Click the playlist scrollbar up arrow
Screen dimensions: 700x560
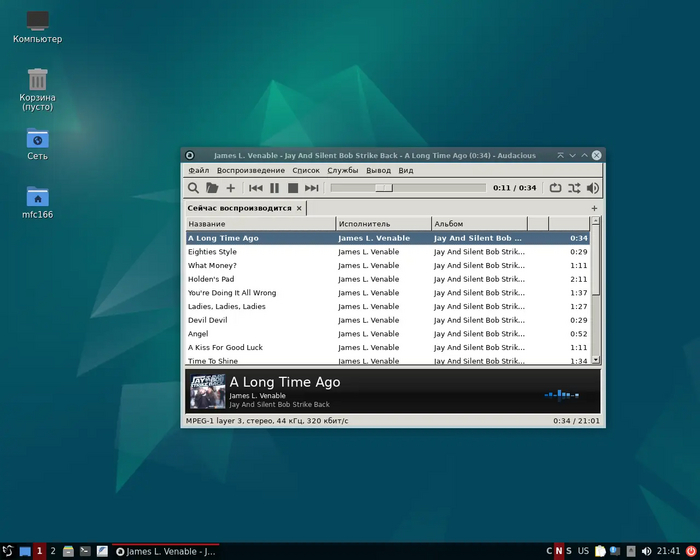[596, 221]
